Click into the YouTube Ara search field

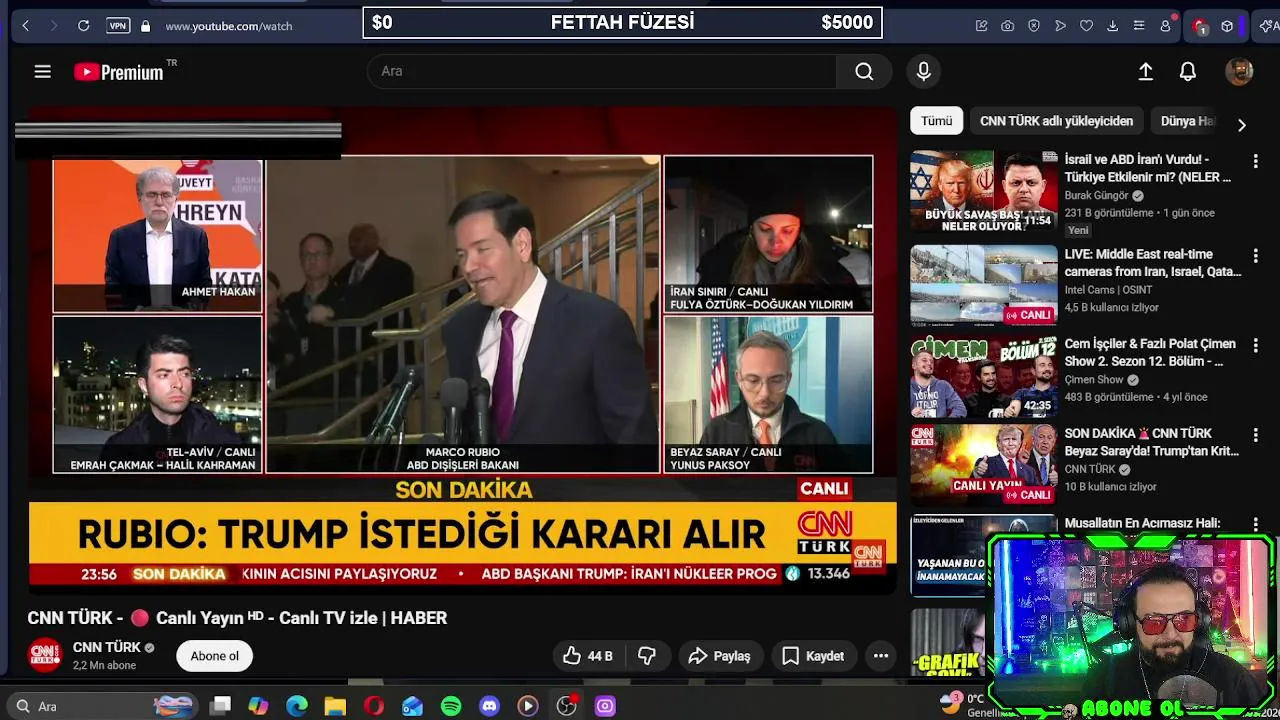[602, 71]
